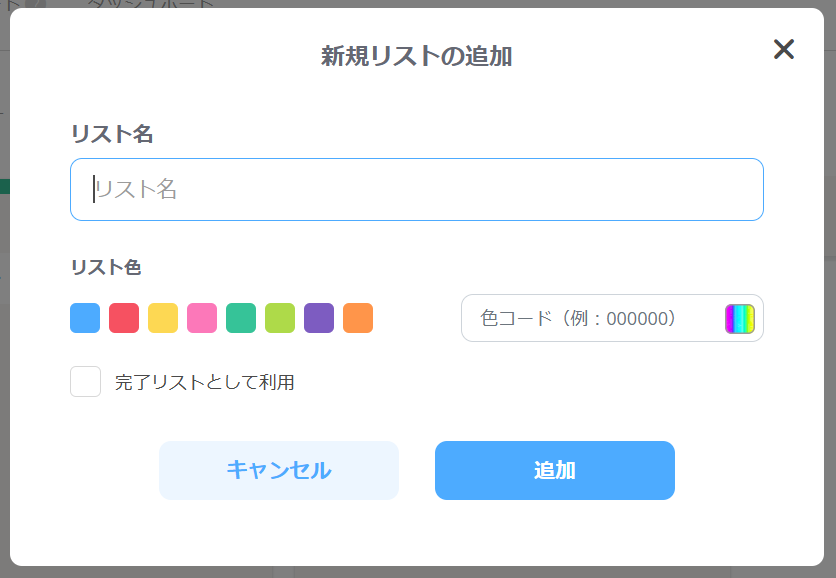Select the teal green list color swatch
836x578 pixels.
[241, 318]
